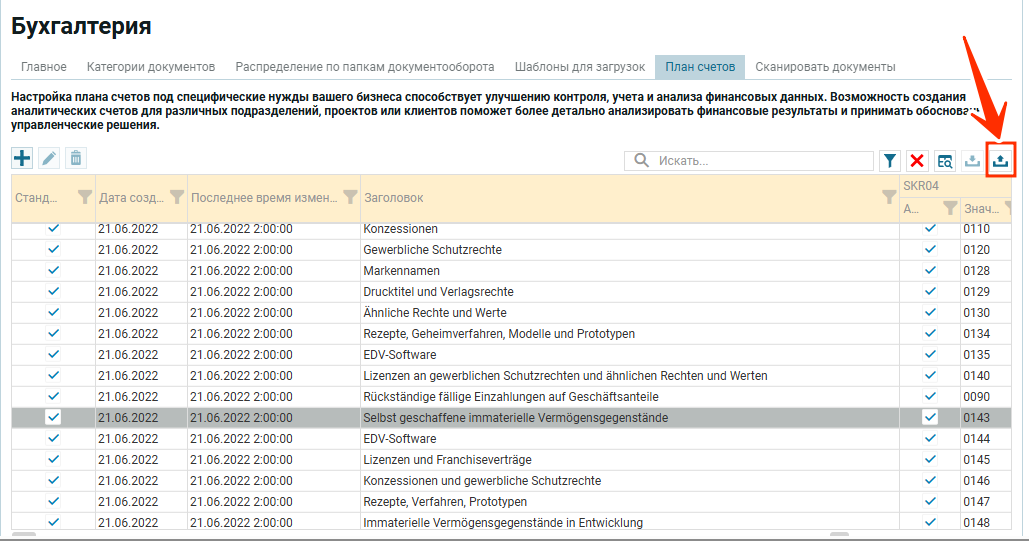1029x541 pixels.
Task: Click the trash delete icon
Action: point(75,158)
